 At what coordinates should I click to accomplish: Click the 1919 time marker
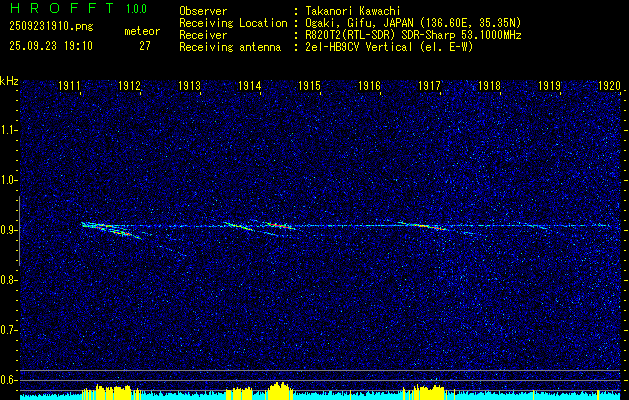[x=549, y=86]
